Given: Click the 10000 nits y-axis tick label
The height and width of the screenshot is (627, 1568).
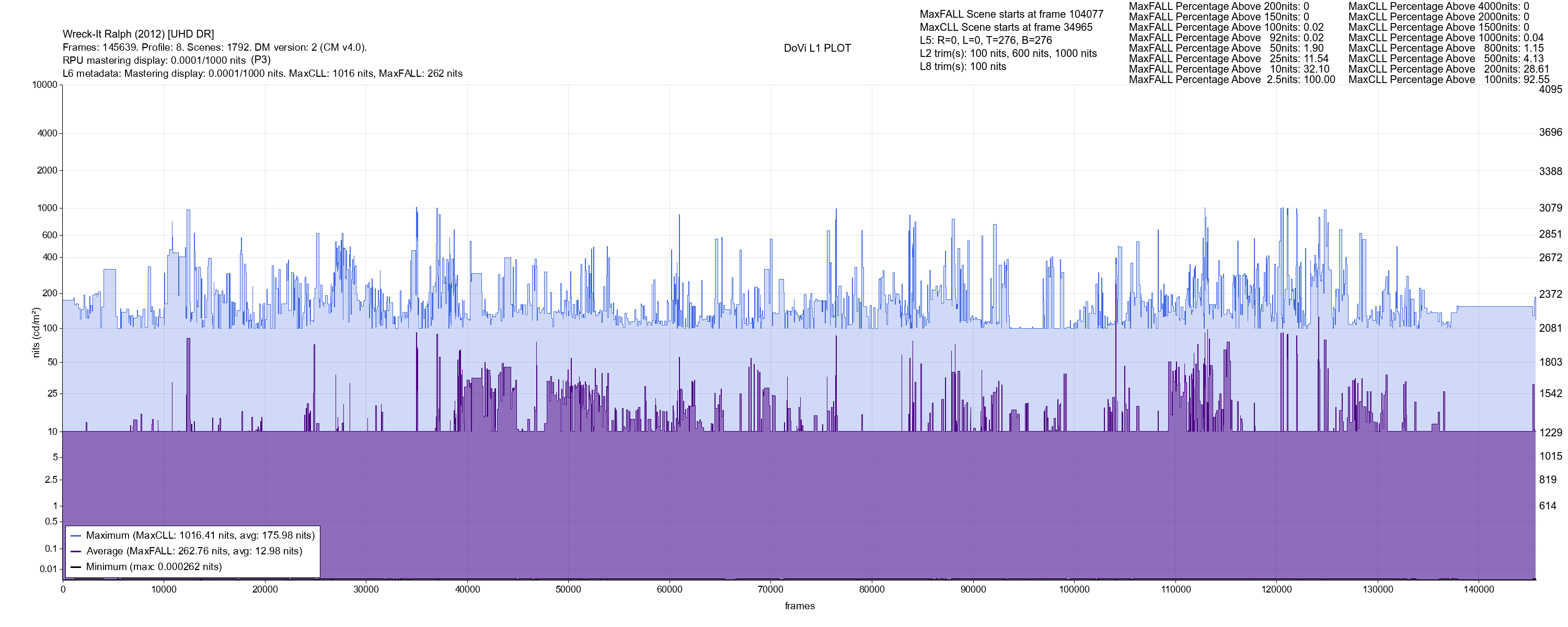Looking at the screenshot, I should [44, 85].
